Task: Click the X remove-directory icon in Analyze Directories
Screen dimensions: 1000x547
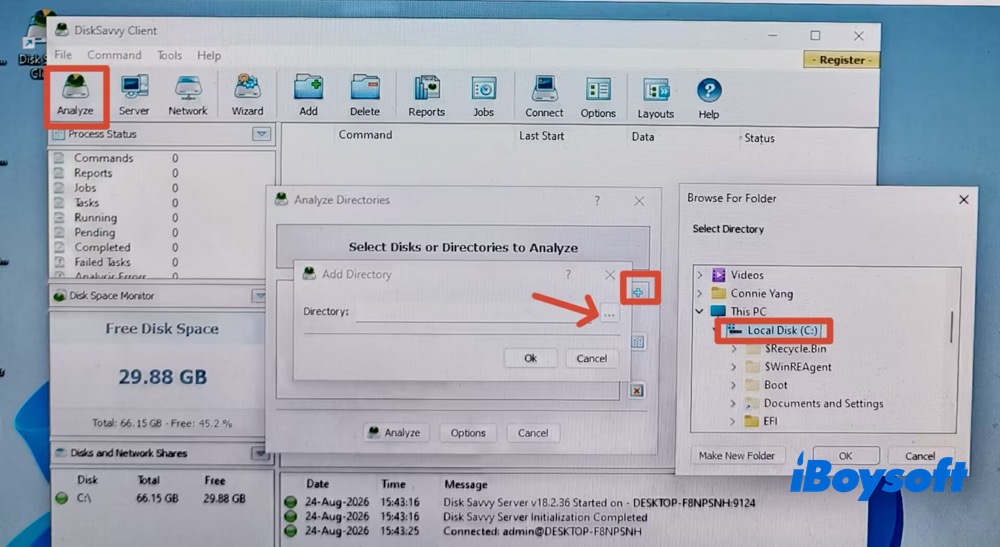Action: click(x=636, y=390)
